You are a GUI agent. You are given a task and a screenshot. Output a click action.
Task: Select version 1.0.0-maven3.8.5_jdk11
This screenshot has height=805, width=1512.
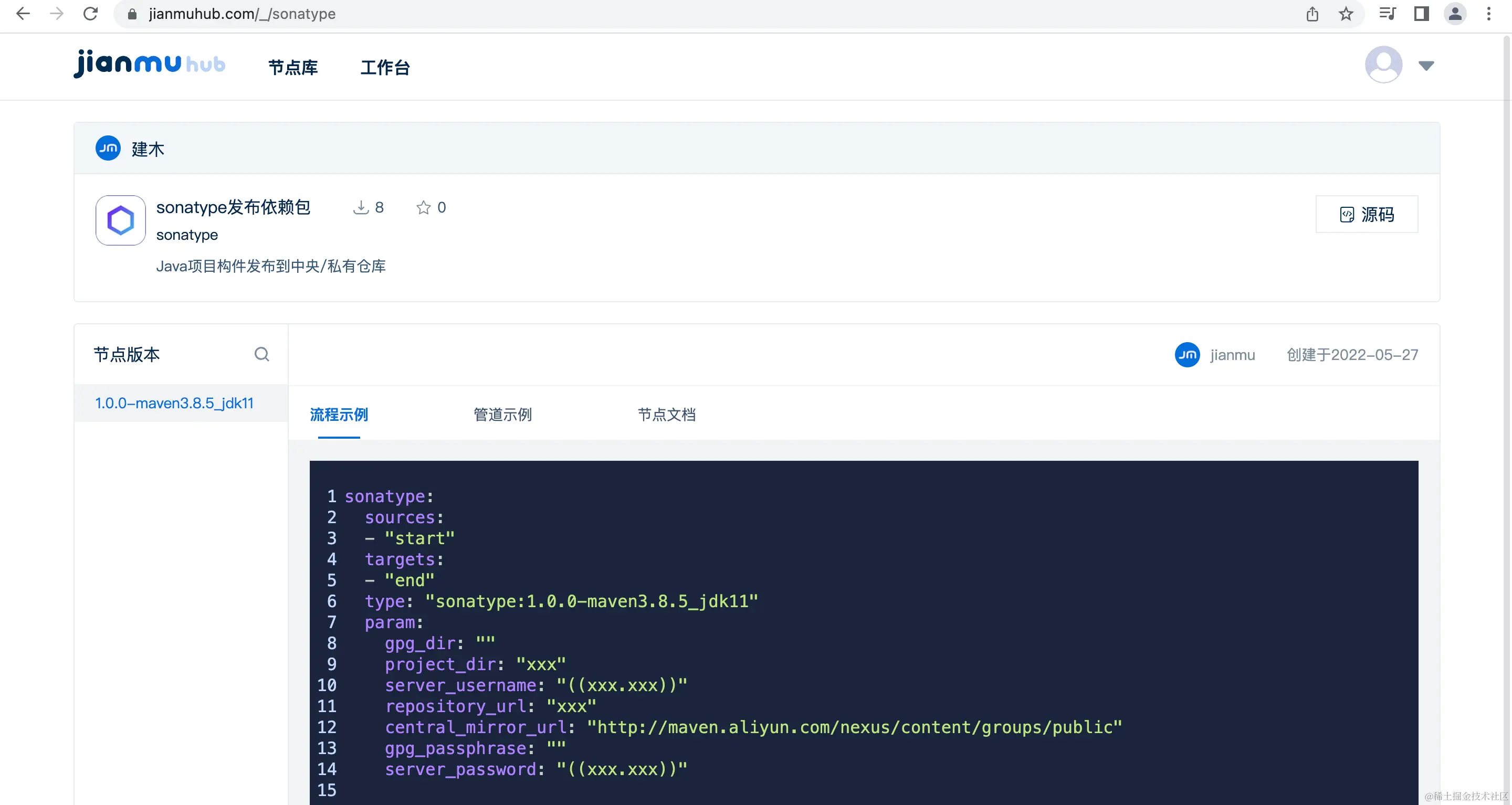click(174, 403)
